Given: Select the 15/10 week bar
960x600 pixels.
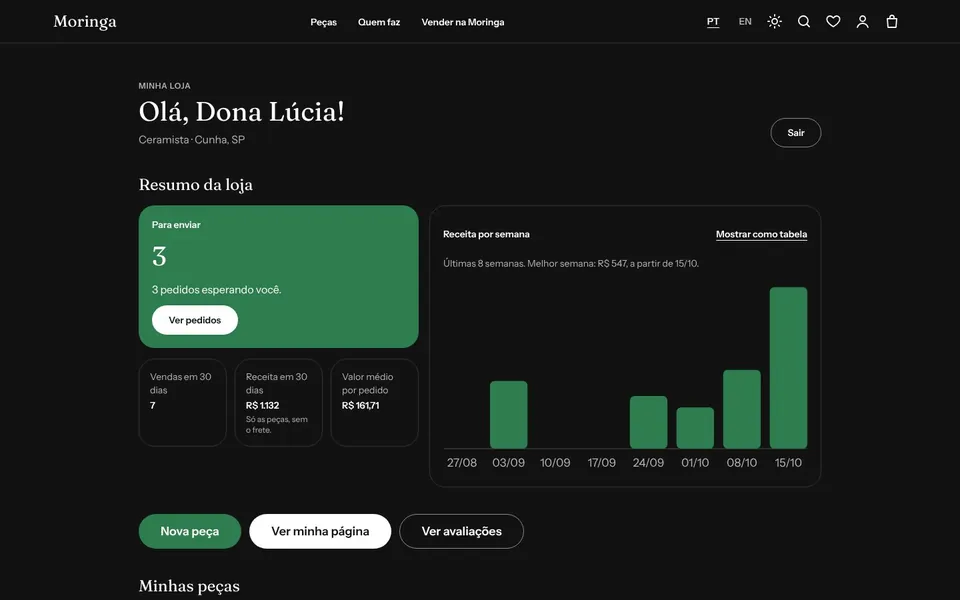Looking at the screenshot, I should coord(788,367).
